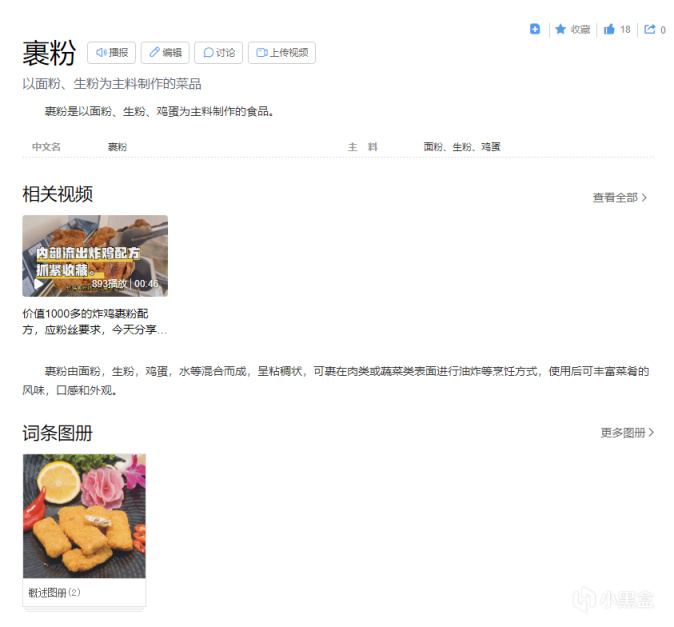The height and width of the screenshot is (627, 674).
Task: Click the thumbs-up like icon
Action: click(609, 29)
